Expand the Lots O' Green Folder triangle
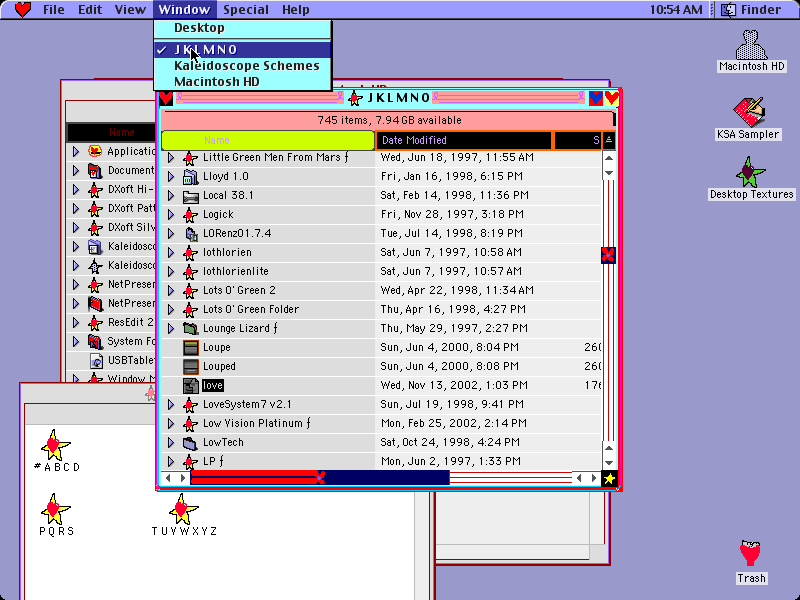Viewport: 800px width, 600px height. click(x=171, y=310)
